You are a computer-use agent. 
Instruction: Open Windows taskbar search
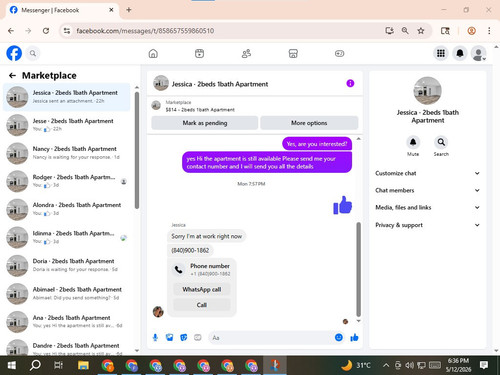tap(35, 365)
